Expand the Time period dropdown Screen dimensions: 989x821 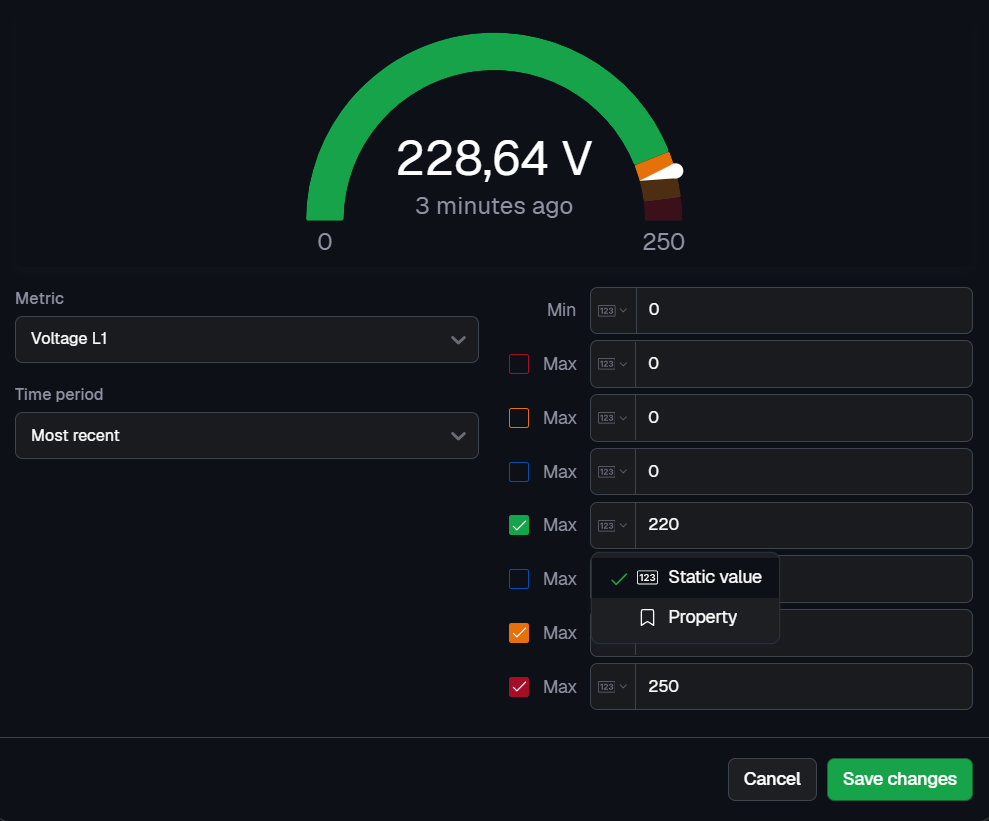click(x=246, y=436)
